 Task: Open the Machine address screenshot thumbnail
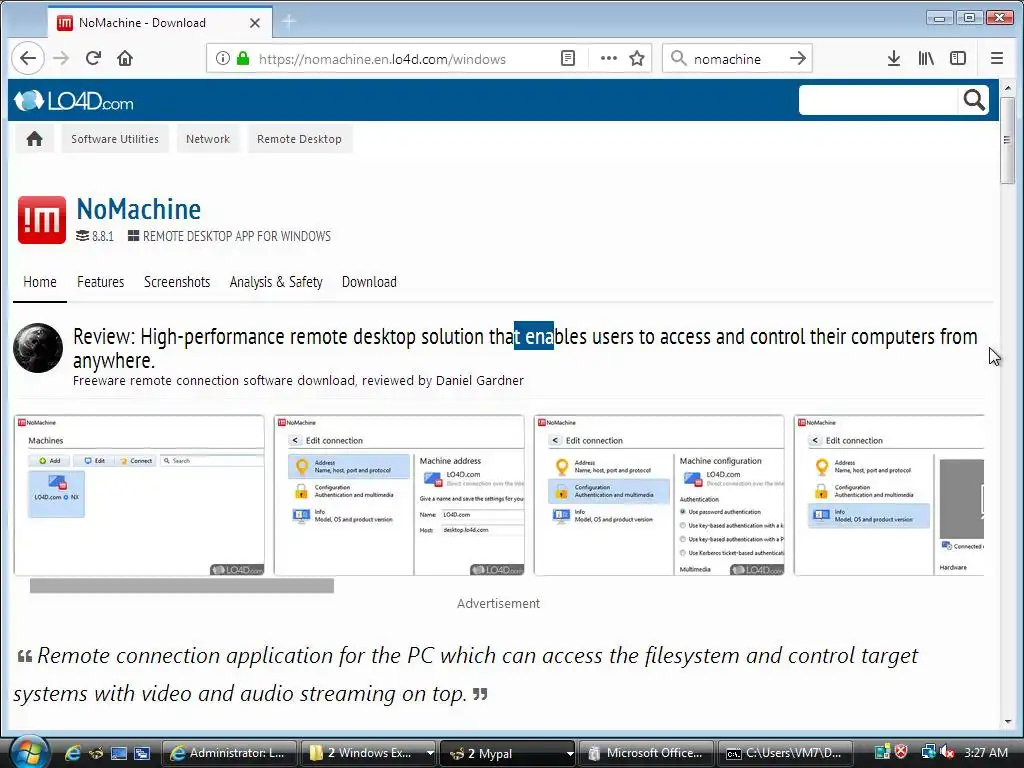tap(399, 495)
